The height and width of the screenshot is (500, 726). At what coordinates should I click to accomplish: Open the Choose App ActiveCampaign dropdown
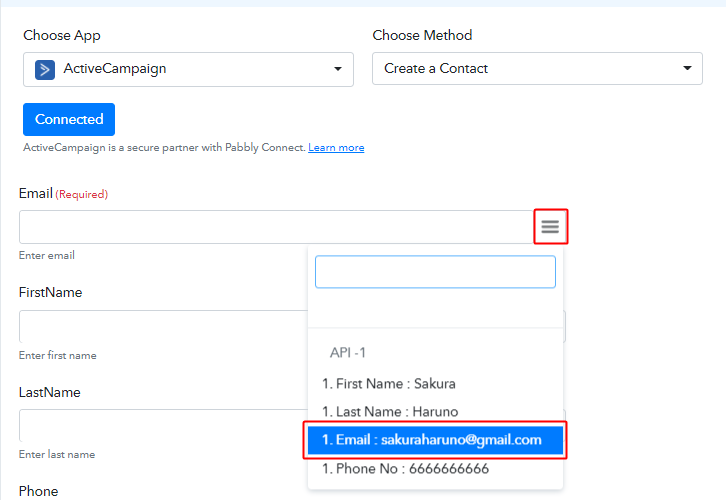(x=188, y=69)
